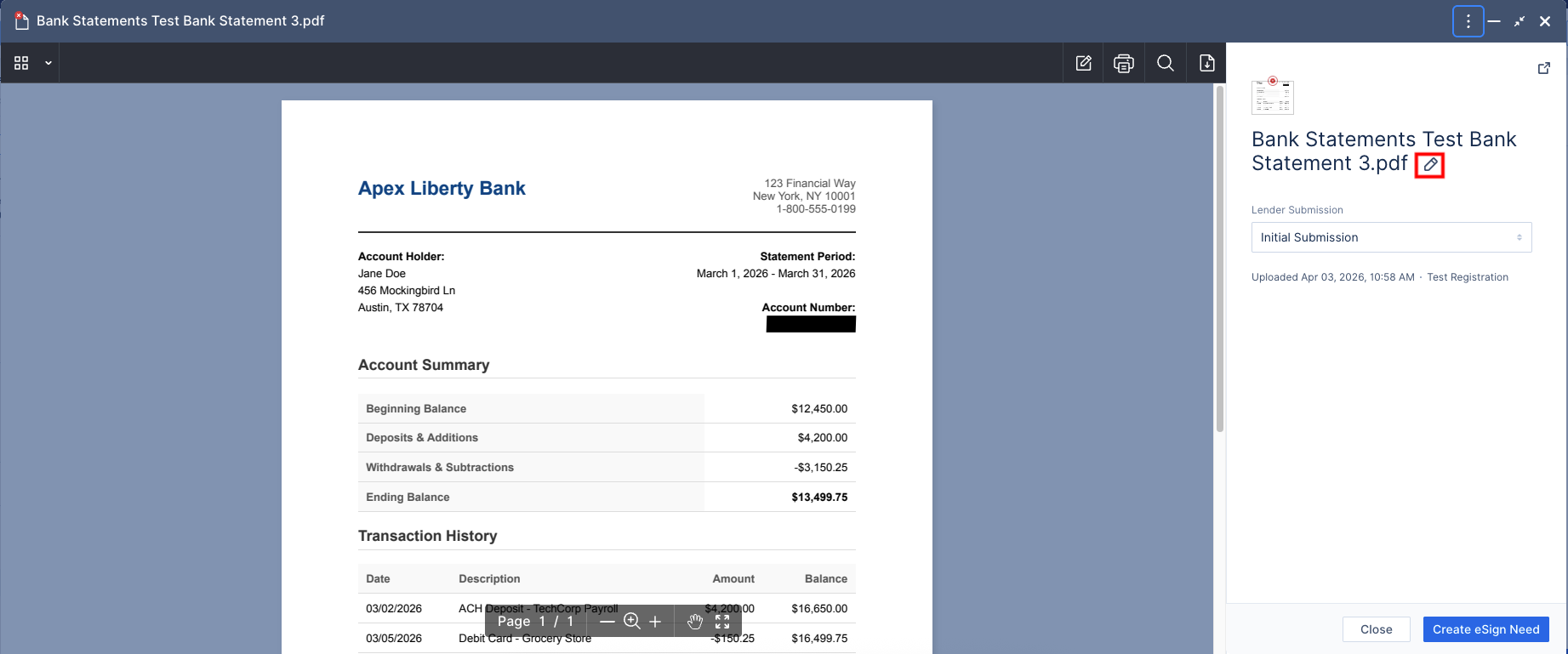Print the bank statement PDF
Screen dimensions: 1568x654
tap(1124, 63)
